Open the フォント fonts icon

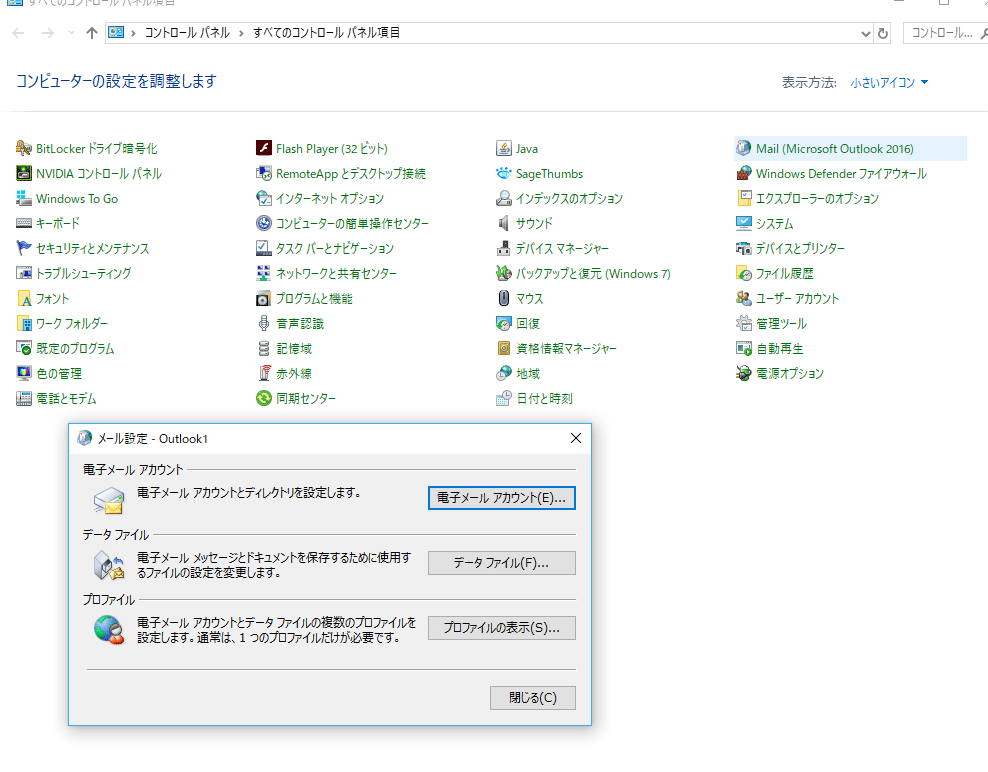[x=24, y=298]
